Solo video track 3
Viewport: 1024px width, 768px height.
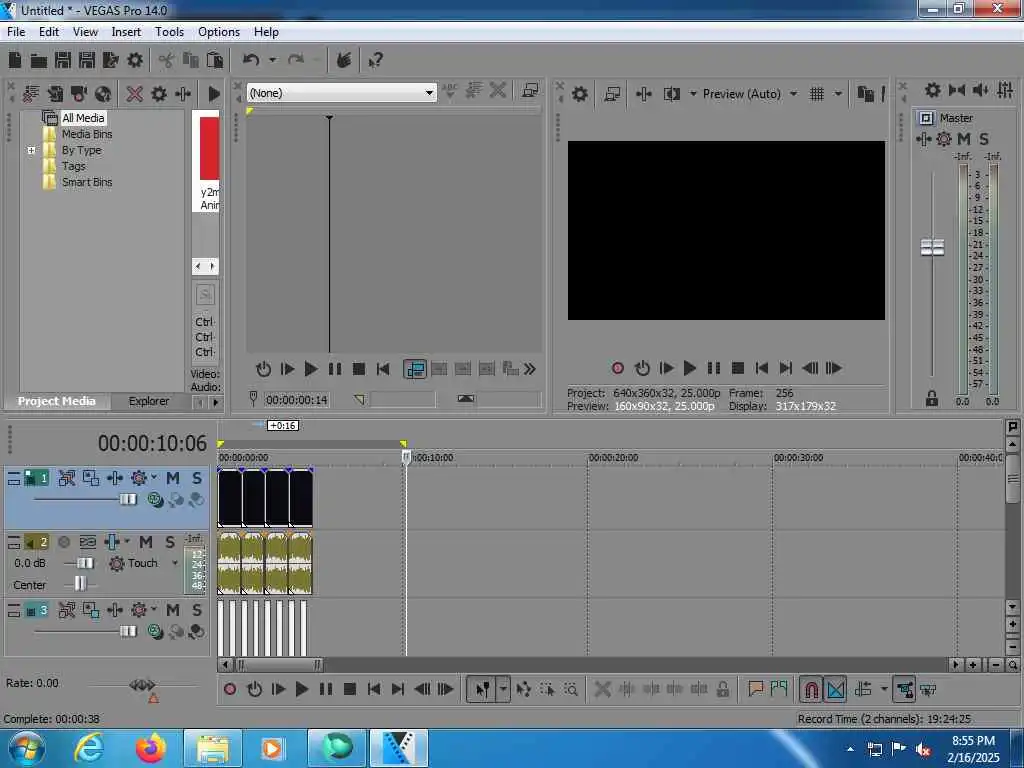pos(197,611)
